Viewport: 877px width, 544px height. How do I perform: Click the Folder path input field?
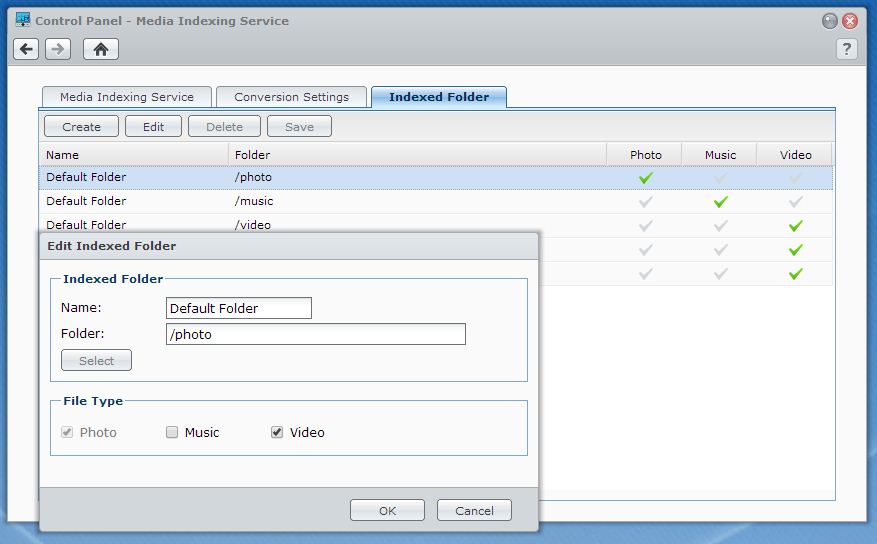(x=315, y=335)
